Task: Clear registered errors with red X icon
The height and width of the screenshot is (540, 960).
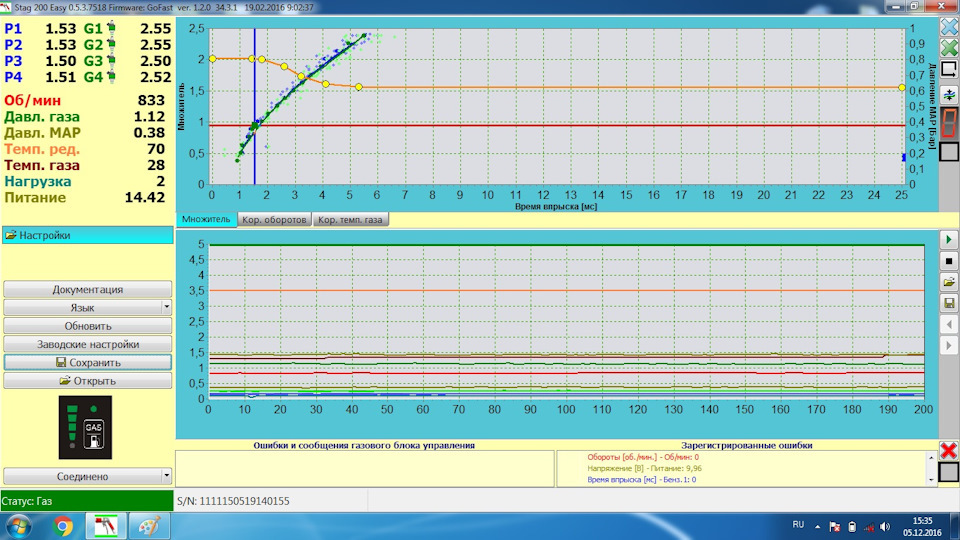Action: coord(949,451)
